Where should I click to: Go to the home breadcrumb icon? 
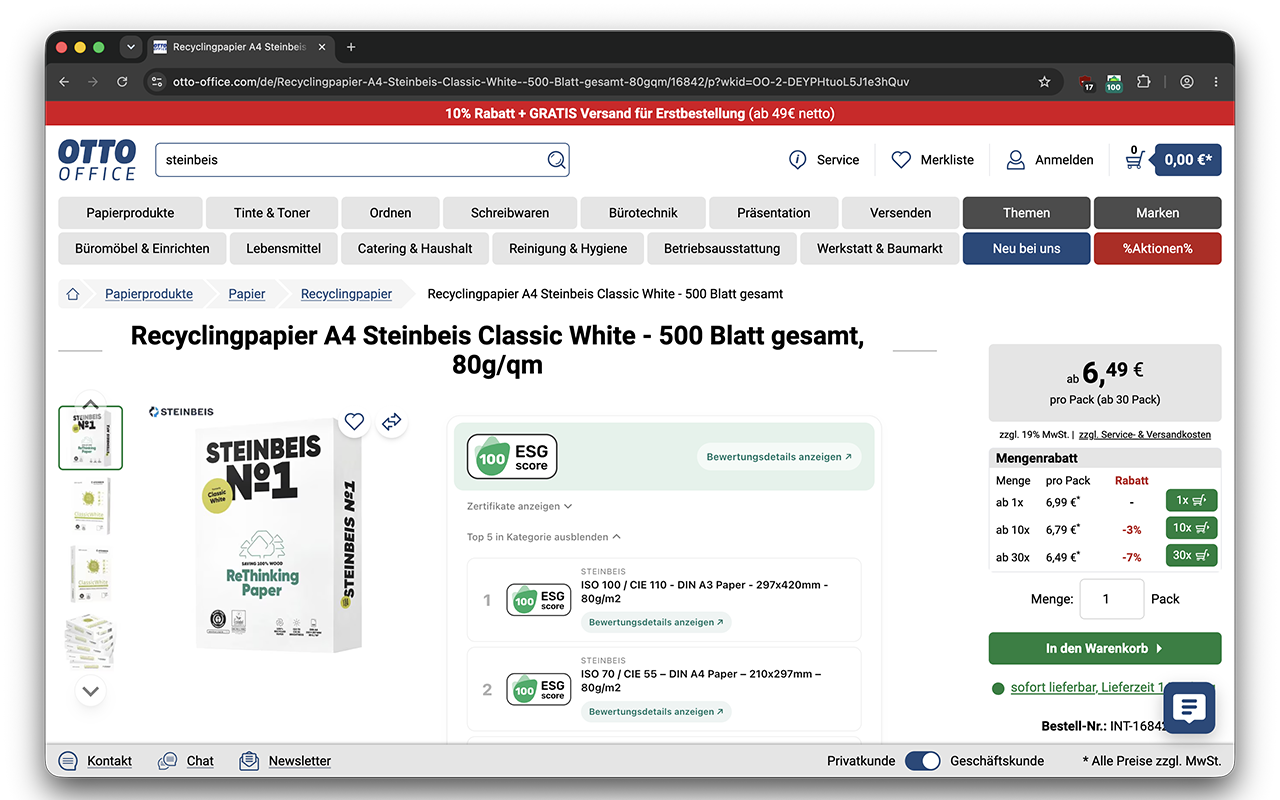72,294
